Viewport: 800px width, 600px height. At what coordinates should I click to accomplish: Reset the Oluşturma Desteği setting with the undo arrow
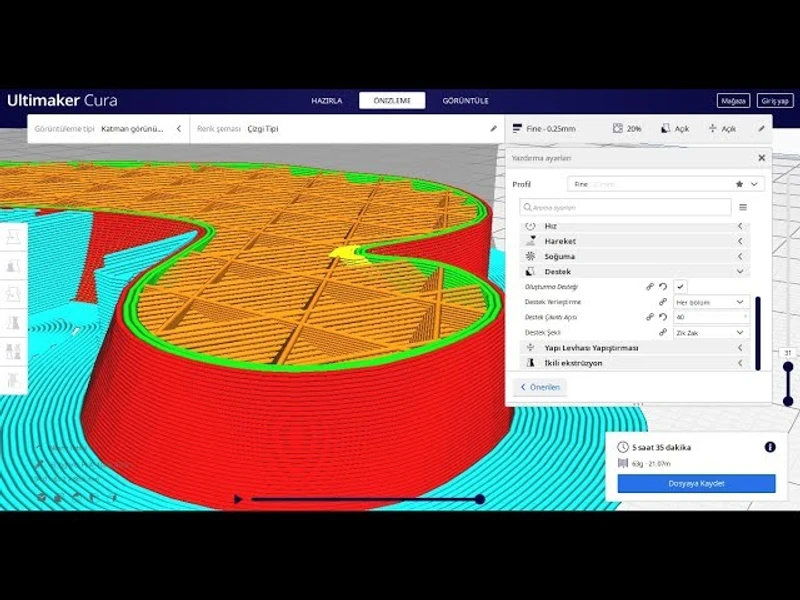663,287
